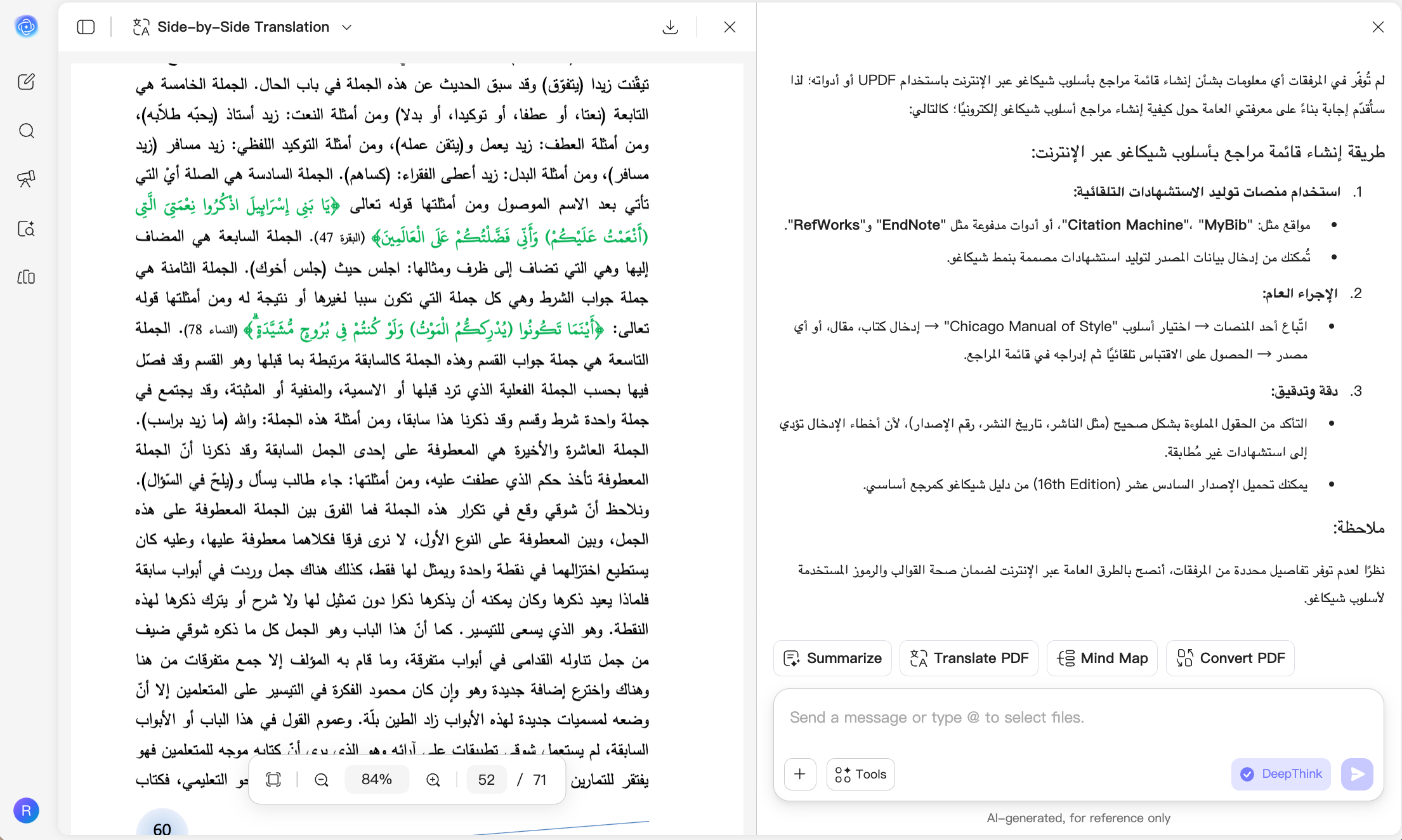Click the total page count 71
Image resolution: width=1402 pixels, height=840 pixels.
(540, 780)
